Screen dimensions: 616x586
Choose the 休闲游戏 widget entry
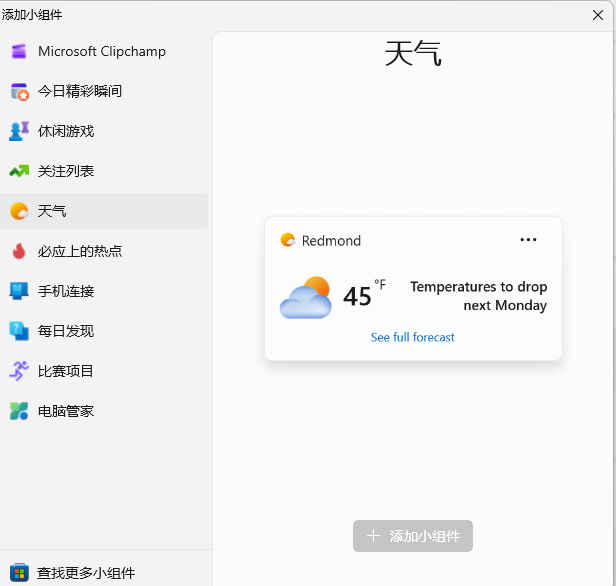[x=104, y=131]
